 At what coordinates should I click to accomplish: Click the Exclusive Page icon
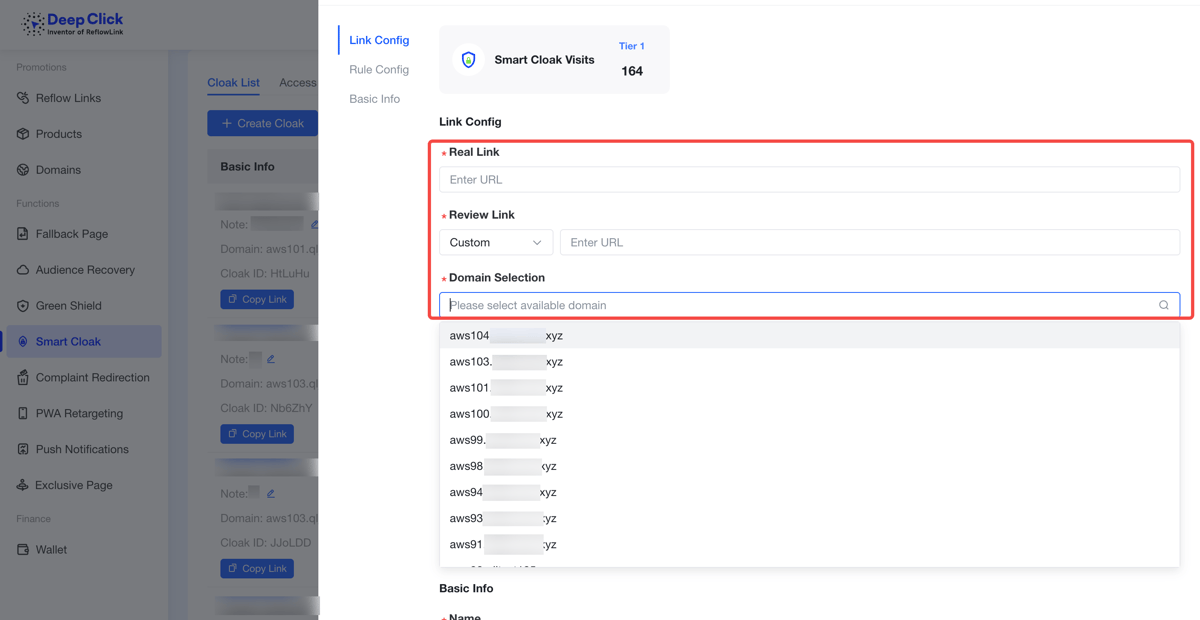coord(23,485)
